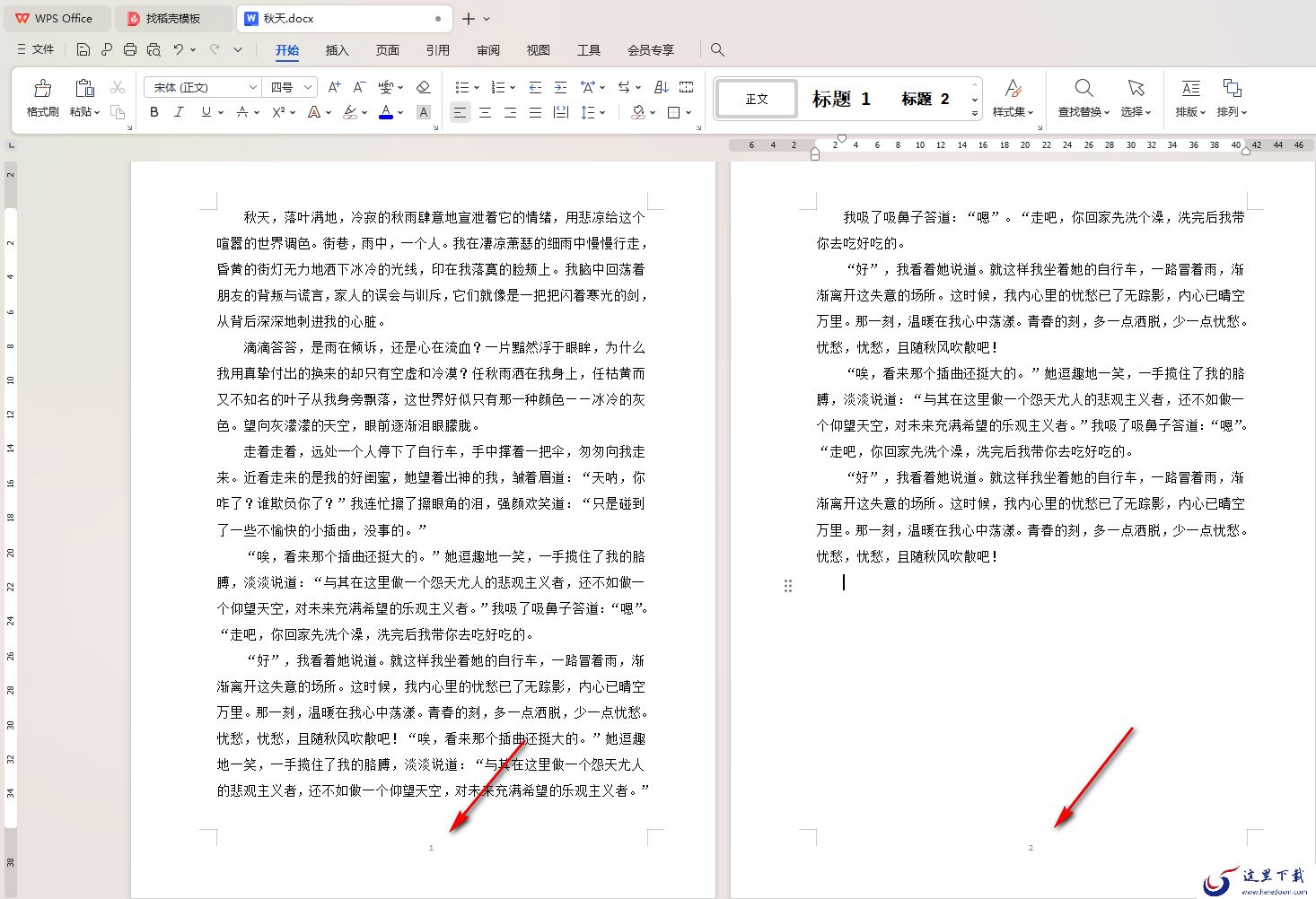Screen dimensions: 1316x899
Task: Switch to the 工具 ribbon tab
Action: (588, 50)
